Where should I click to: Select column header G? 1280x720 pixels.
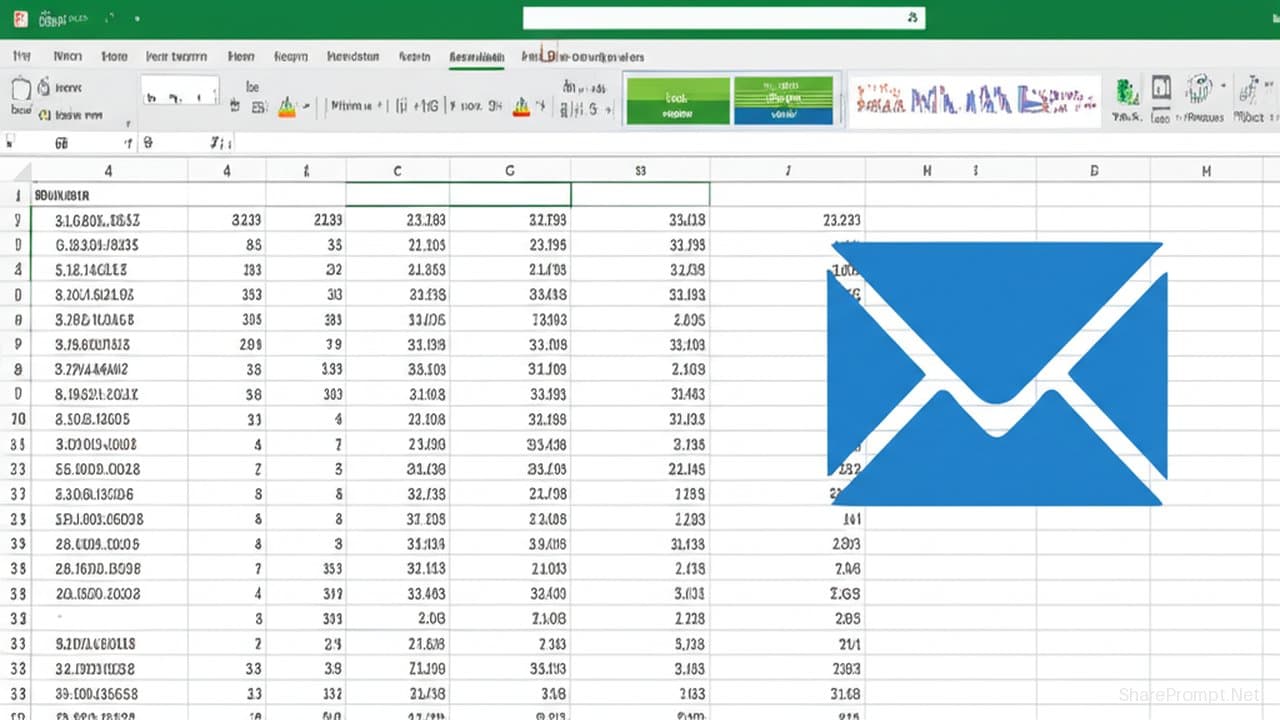[x=509, y=171]
